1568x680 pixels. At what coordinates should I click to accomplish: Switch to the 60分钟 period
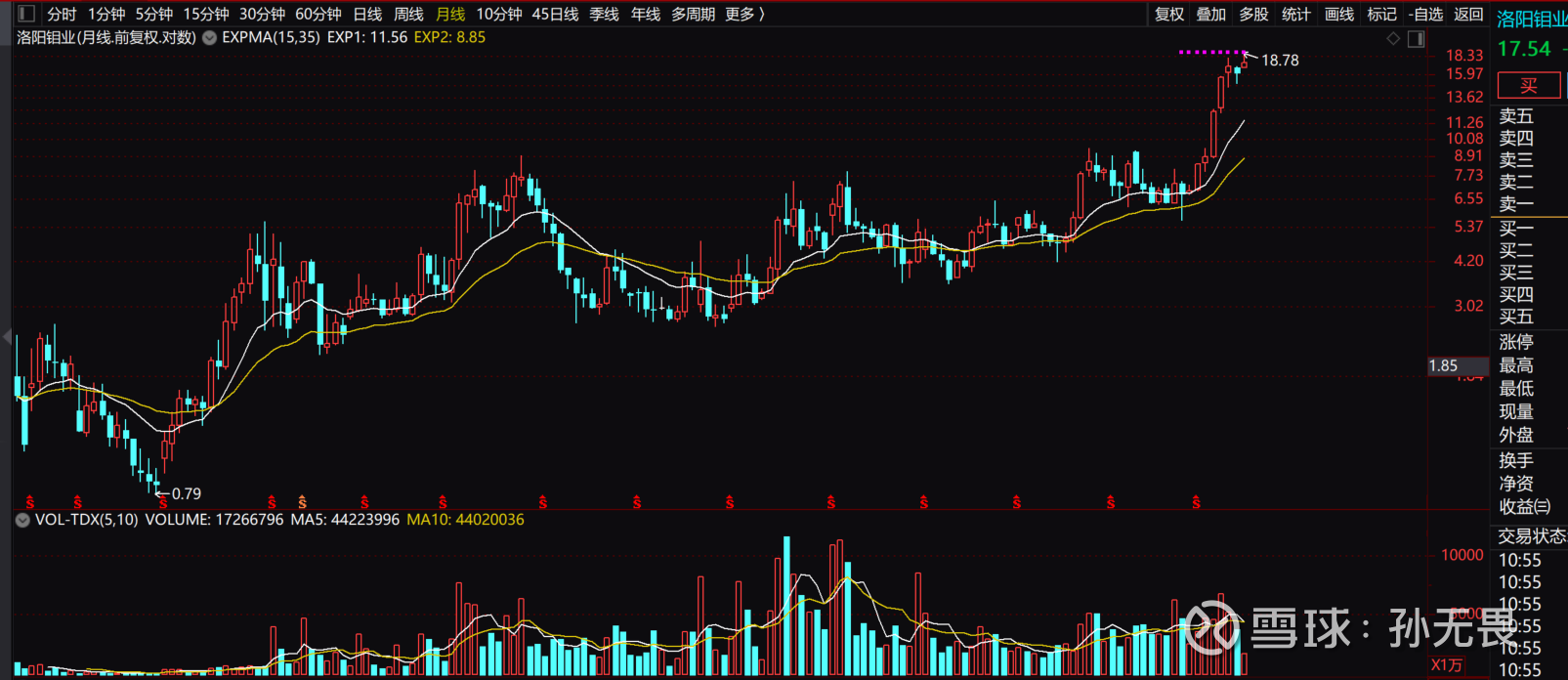[318, 14]
